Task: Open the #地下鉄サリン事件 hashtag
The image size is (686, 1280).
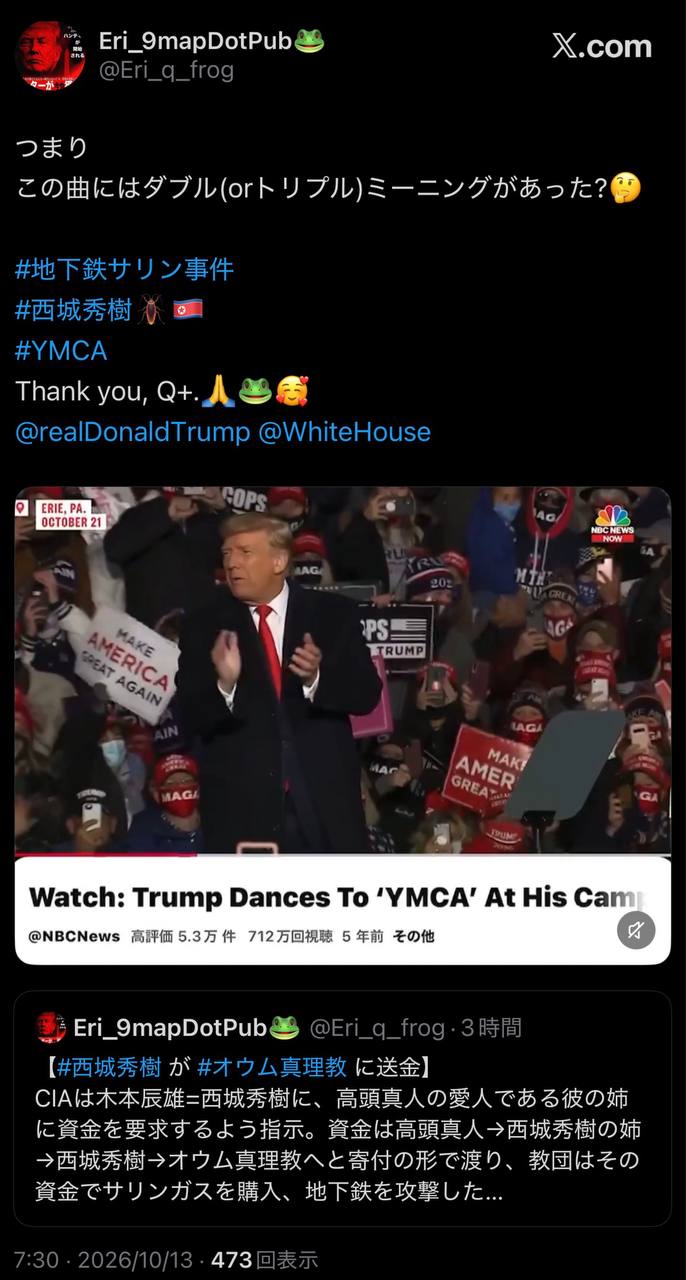Action: pos(124,269)
